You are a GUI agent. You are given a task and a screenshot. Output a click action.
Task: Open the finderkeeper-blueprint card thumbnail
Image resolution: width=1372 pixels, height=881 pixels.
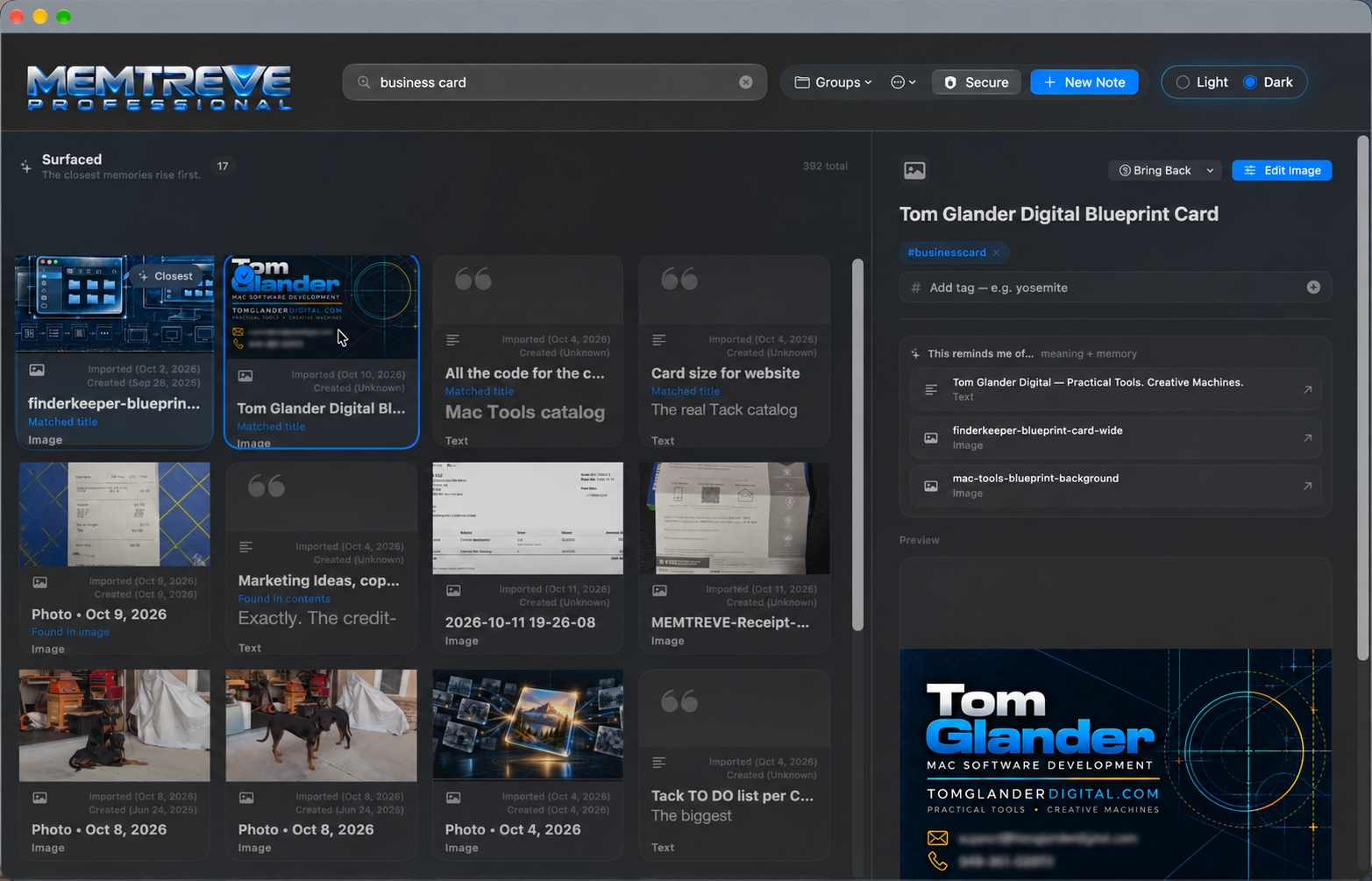point(115,303)
